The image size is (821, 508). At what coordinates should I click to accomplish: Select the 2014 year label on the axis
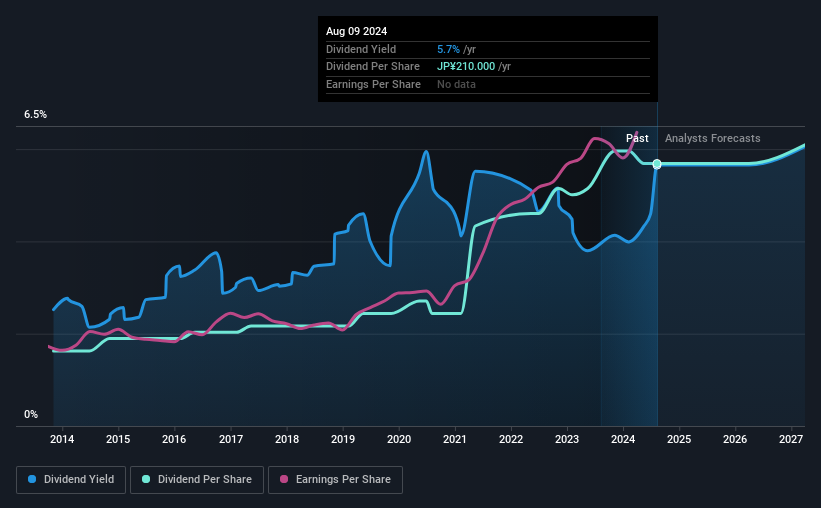[x=62, y=439]
